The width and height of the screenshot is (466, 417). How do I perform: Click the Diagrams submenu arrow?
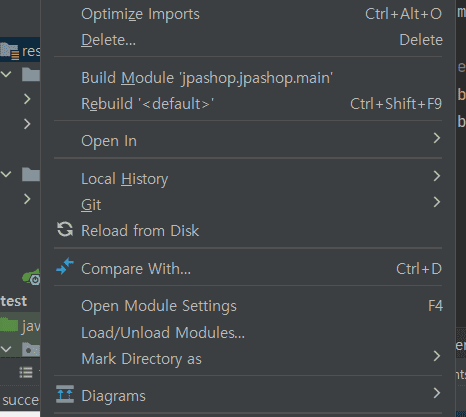[x=437, y=393]
